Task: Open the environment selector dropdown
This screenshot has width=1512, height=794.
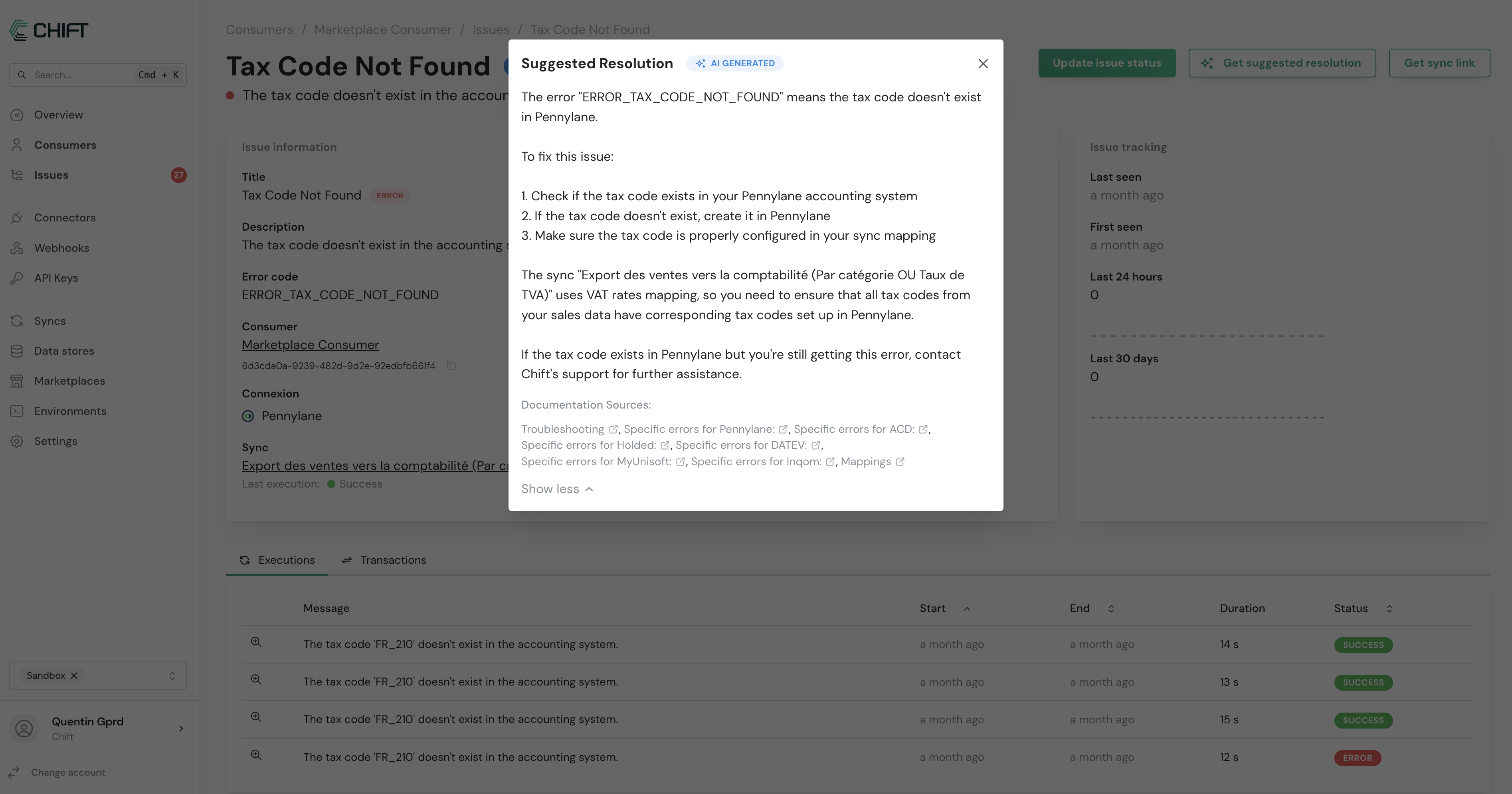Action: (172, 675)
